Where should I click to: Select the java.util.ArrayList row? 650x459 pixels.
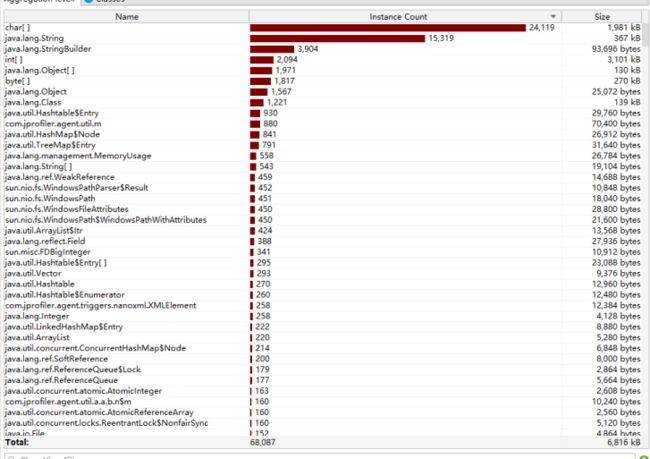coord(323,337)
